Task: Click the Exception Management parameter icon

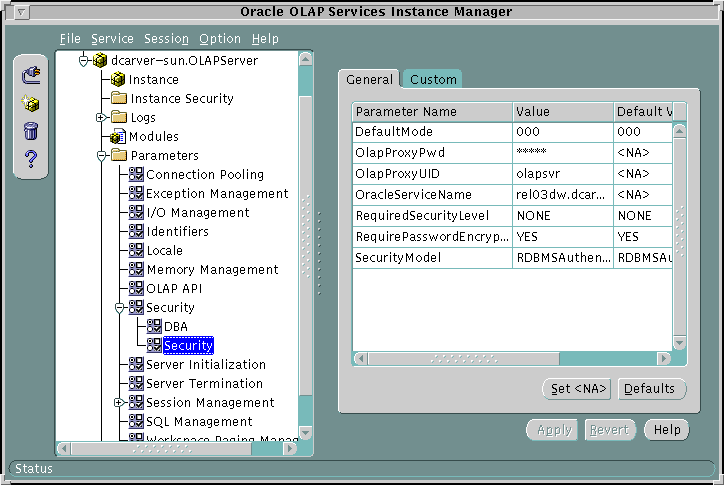Action: click(136, 193)
